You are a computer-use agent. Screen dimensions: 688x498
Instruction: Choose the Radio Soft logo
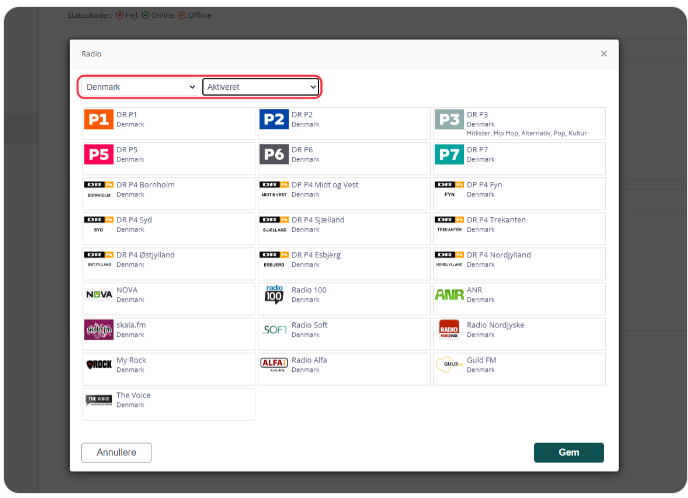pos(275,330)
